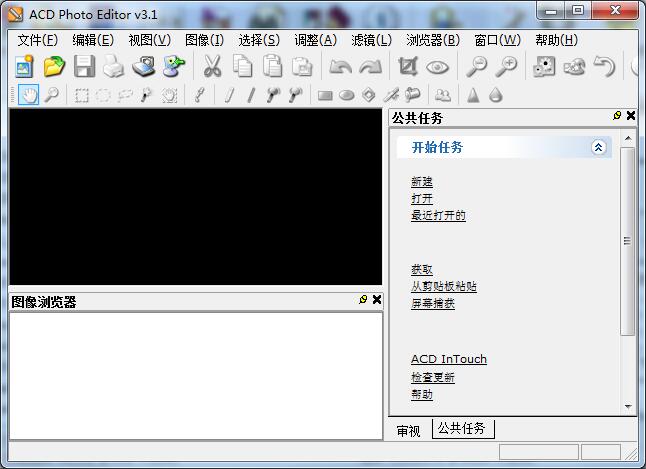Screen dimensions: 646x469
Task: Select the clone people tool
Action: pos(443,96)
